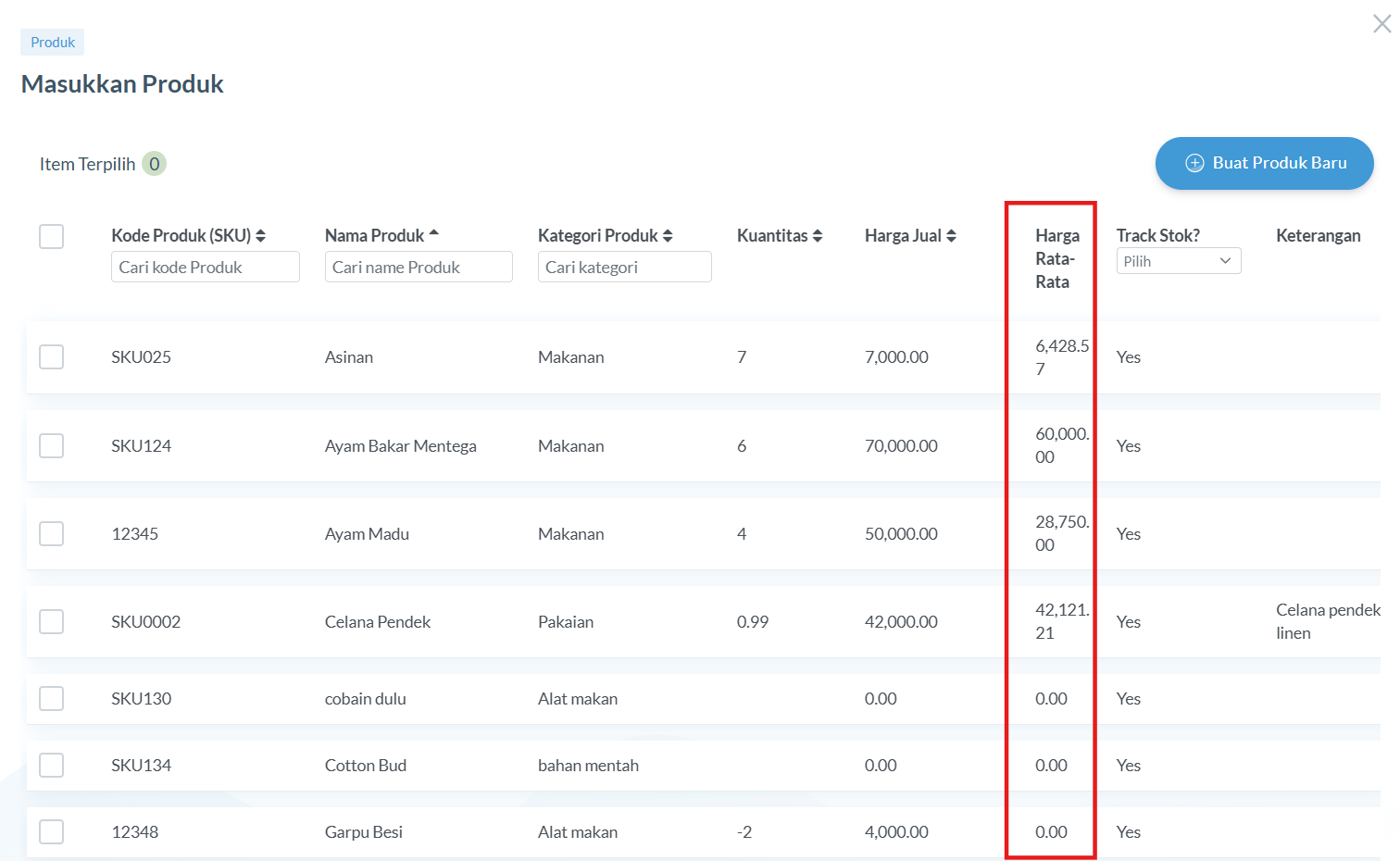Check the Celana Pendek row checkbox
The image size is (1400, 861).
pos(52,621)
